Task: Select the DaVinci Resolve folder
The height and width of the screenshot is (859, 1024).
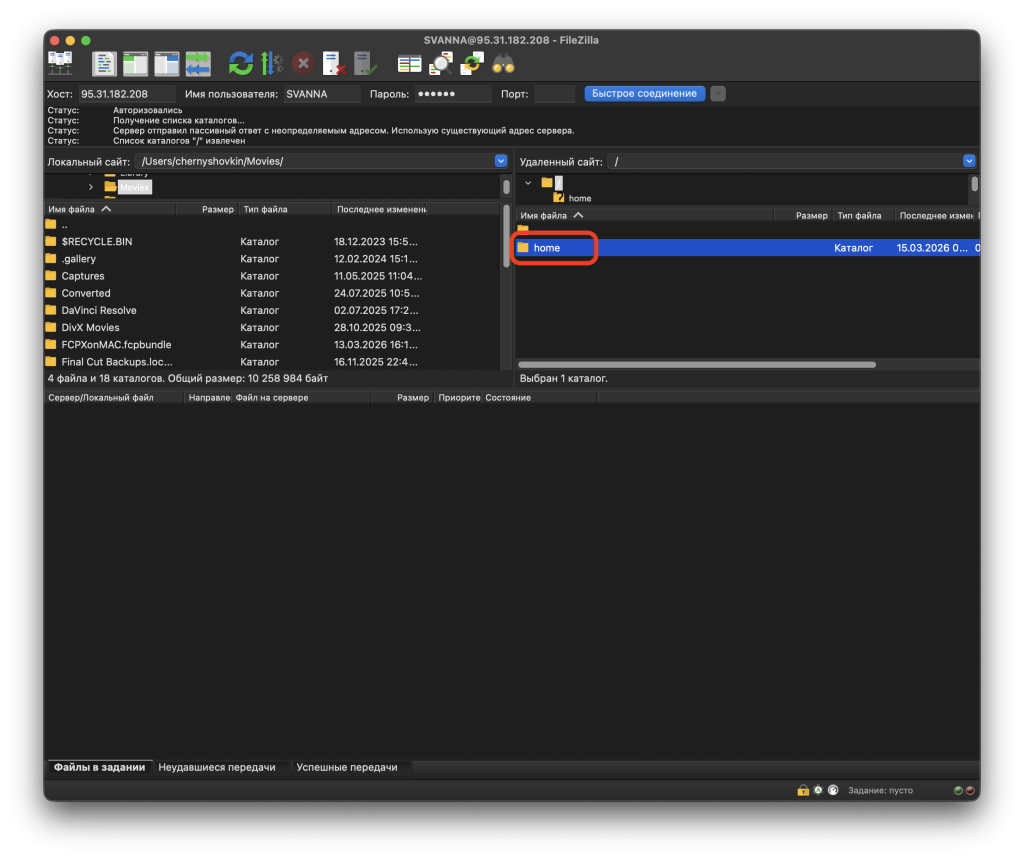Action: 98,310
